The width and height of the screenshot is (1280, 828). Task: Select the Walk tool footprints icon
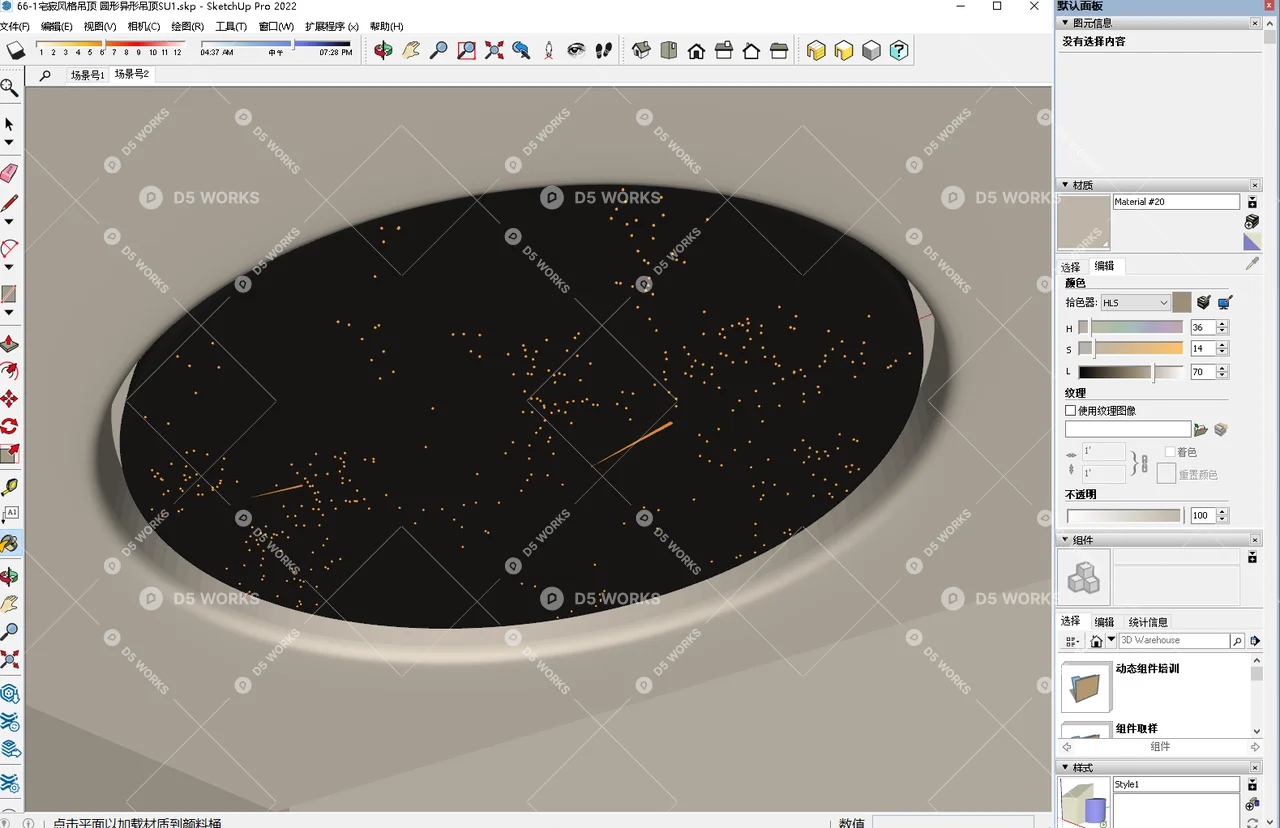click(x=603, y=50)
